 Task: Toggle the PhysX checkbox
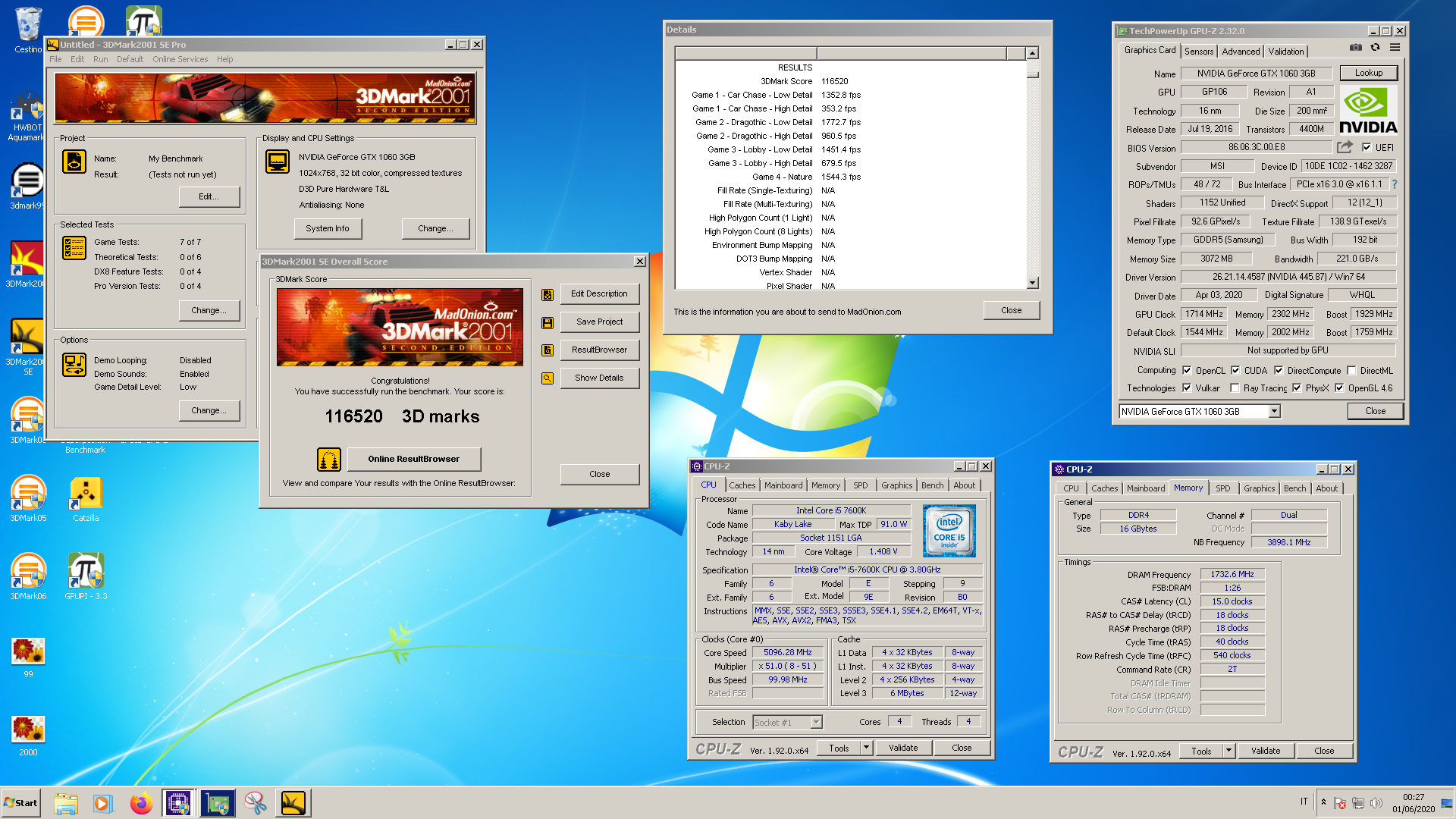point(1297,388)
